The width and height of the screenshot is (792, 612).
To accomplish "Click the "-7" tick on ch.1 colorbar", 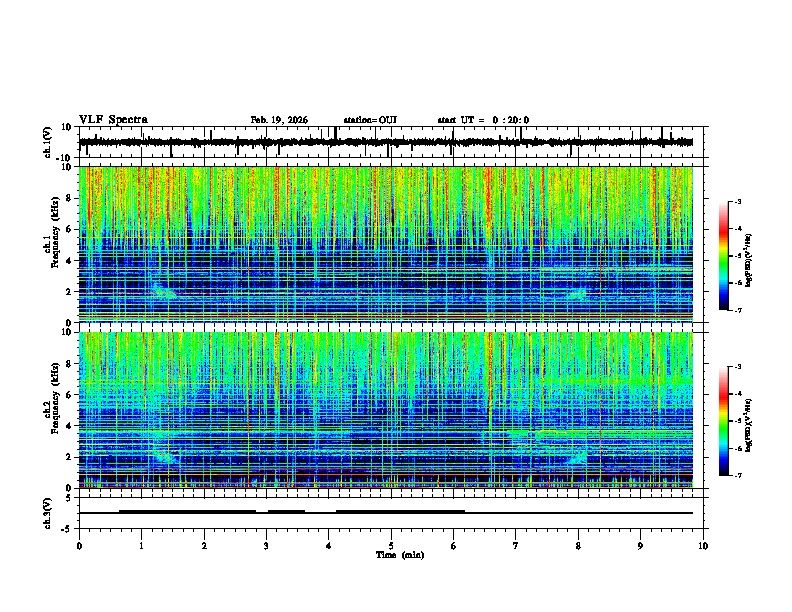I will [x=737, y=310].
